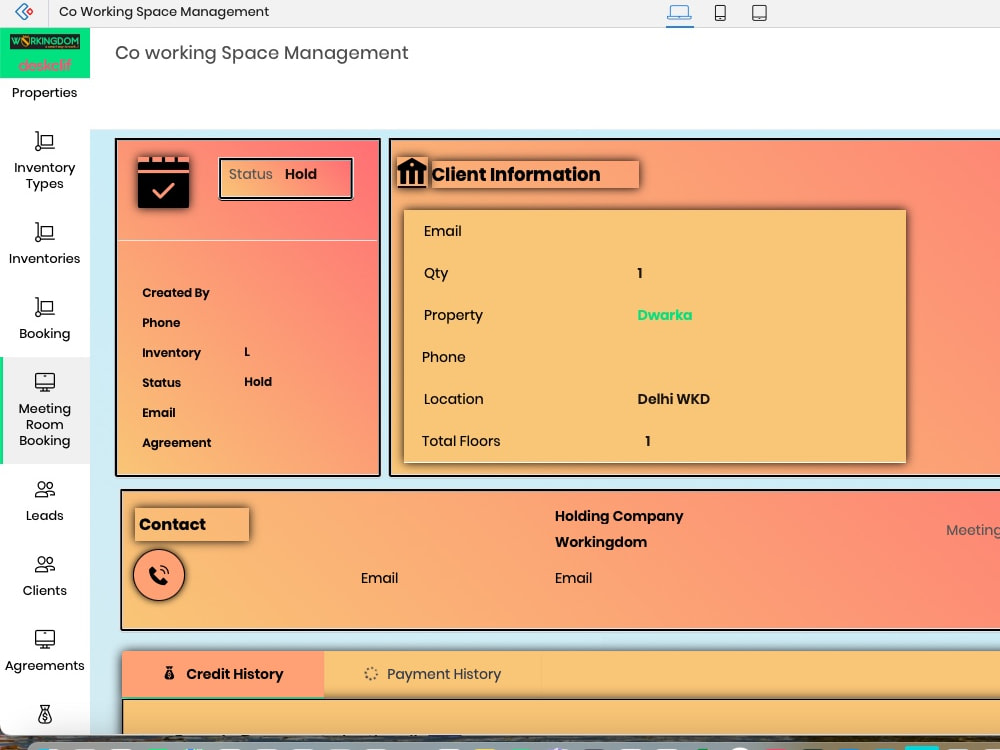Viewport: 1000px width, 750px height.
Task: Click the Contact heading label
Action: click(x=172, y=524)
